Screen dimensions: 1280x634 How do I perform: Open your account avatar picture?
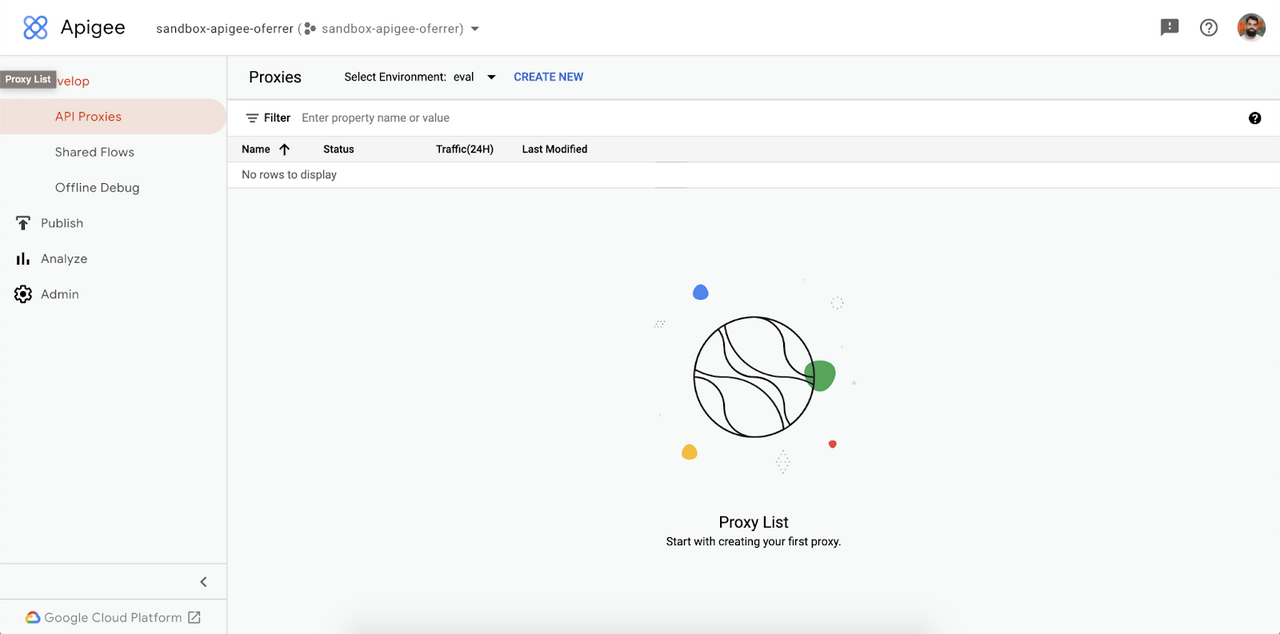(1251, 26)
